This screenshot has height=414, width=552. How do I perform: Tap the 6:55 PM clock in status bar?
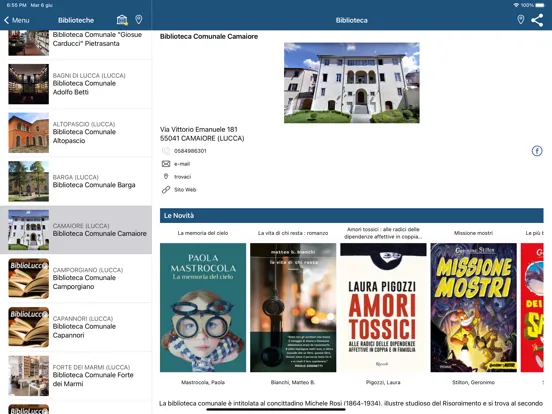click(17, 5)
